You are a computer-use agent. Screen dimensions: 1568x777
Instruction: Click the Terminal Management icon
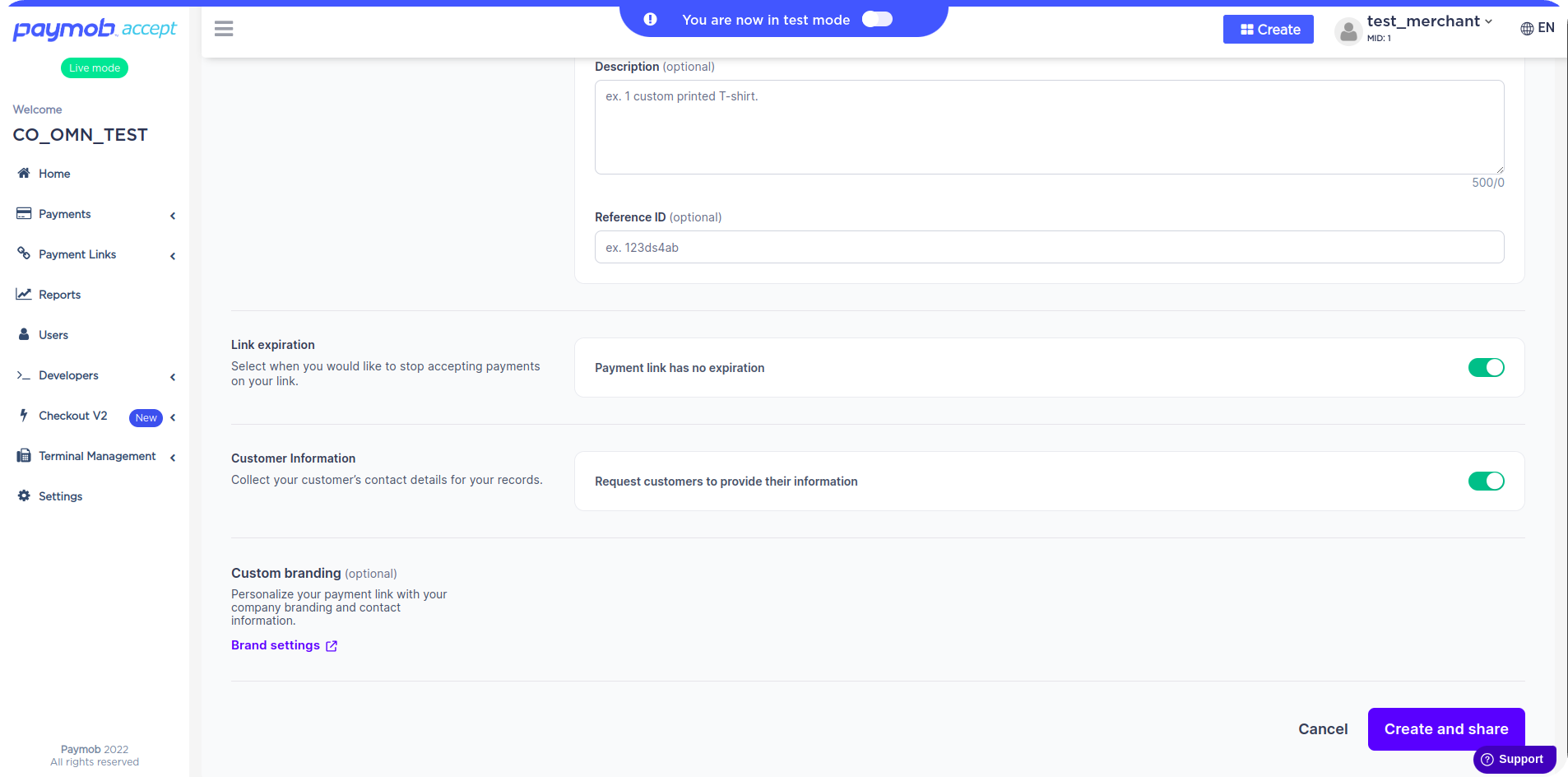click(x=24, y=455)
